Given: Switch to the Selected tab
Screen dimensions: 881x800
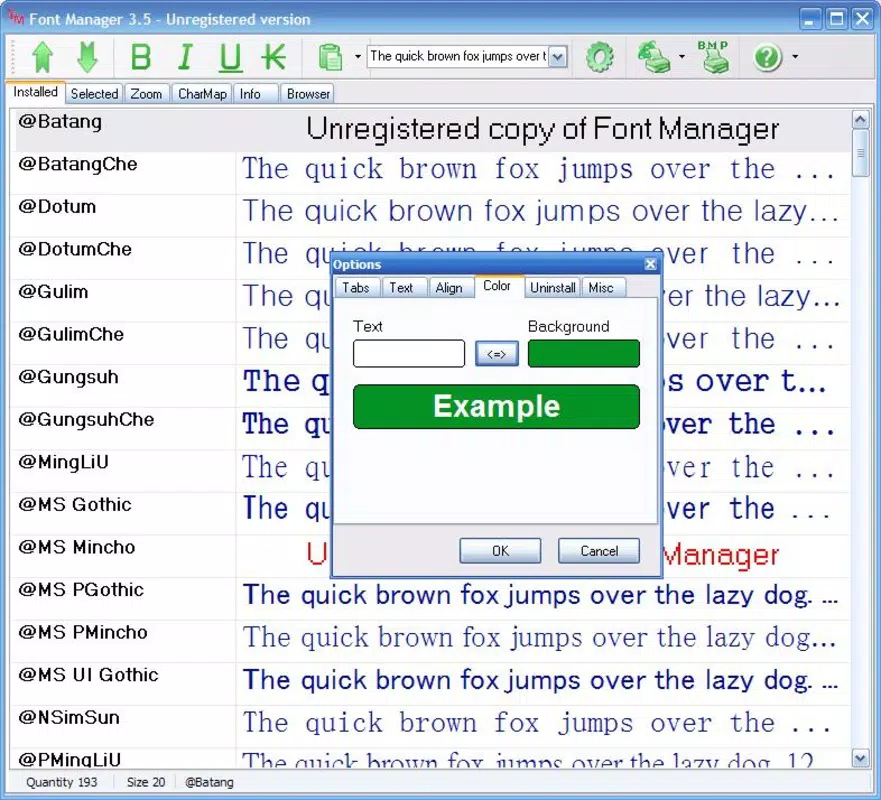Looking at the screenshot, I should [94, 94].
